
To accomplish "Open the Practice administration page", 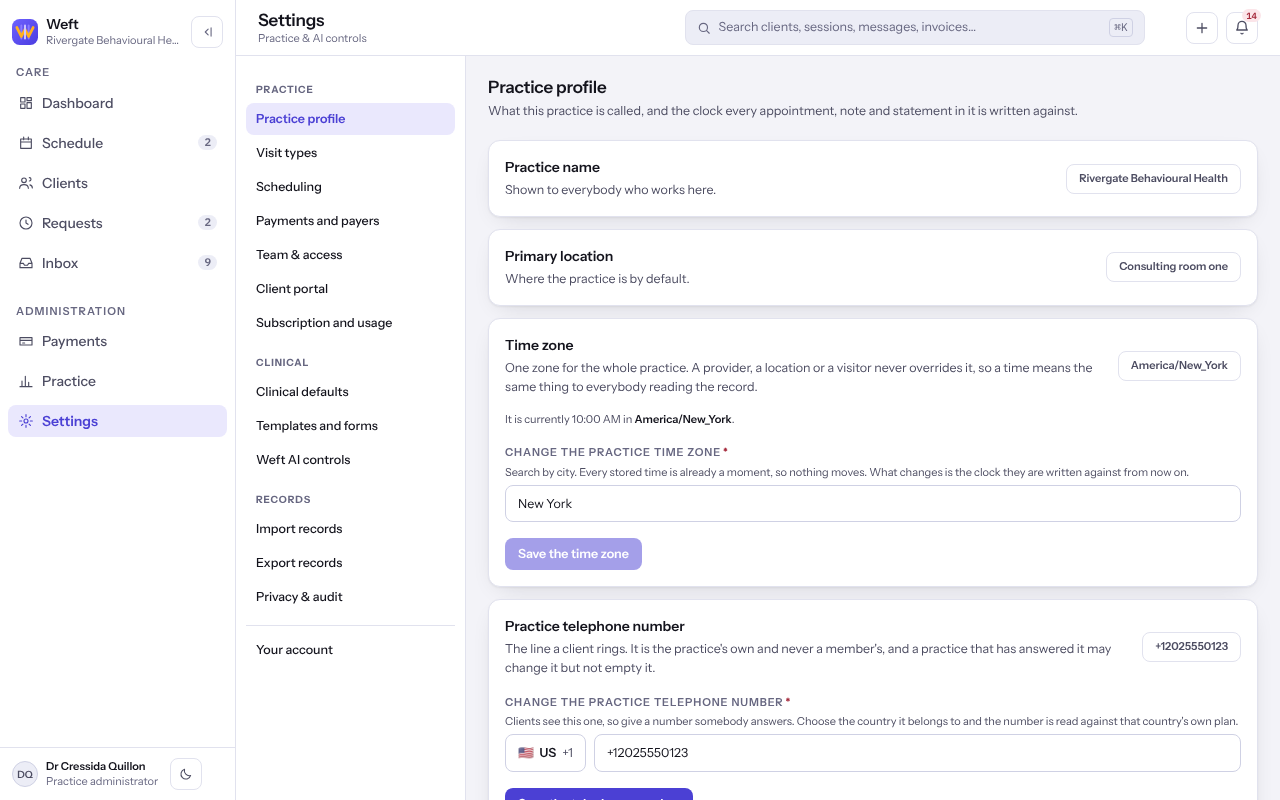I will (118, 381).
